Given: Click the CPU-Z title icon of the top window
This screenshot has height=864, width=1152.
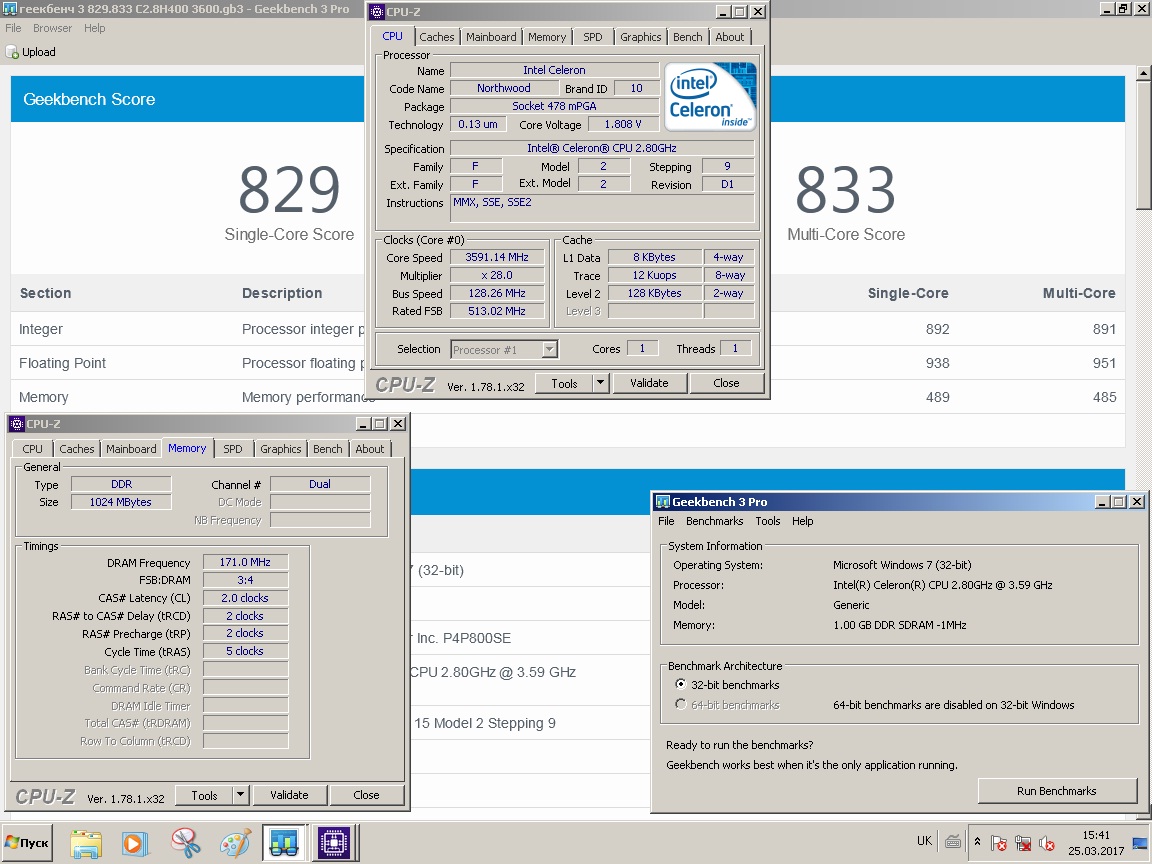Looking at the screenshot, I should click(377, 12).
